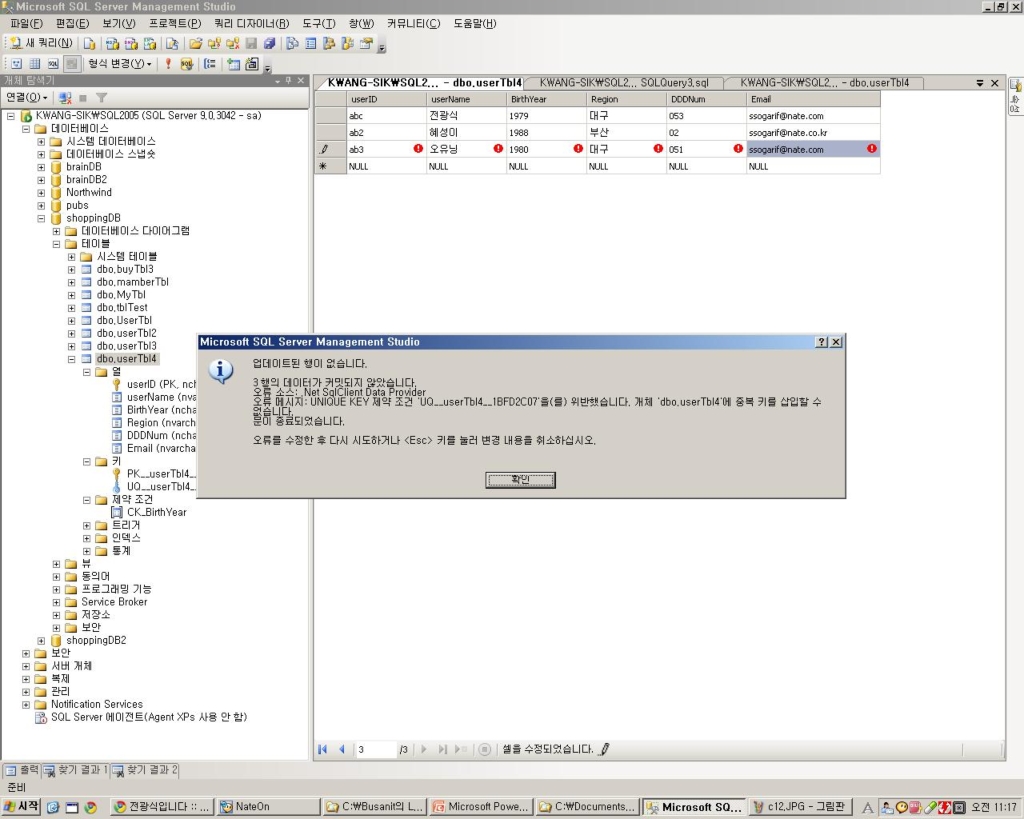Click 확인 (OK) button in error dialog

[x=520, y=480]
